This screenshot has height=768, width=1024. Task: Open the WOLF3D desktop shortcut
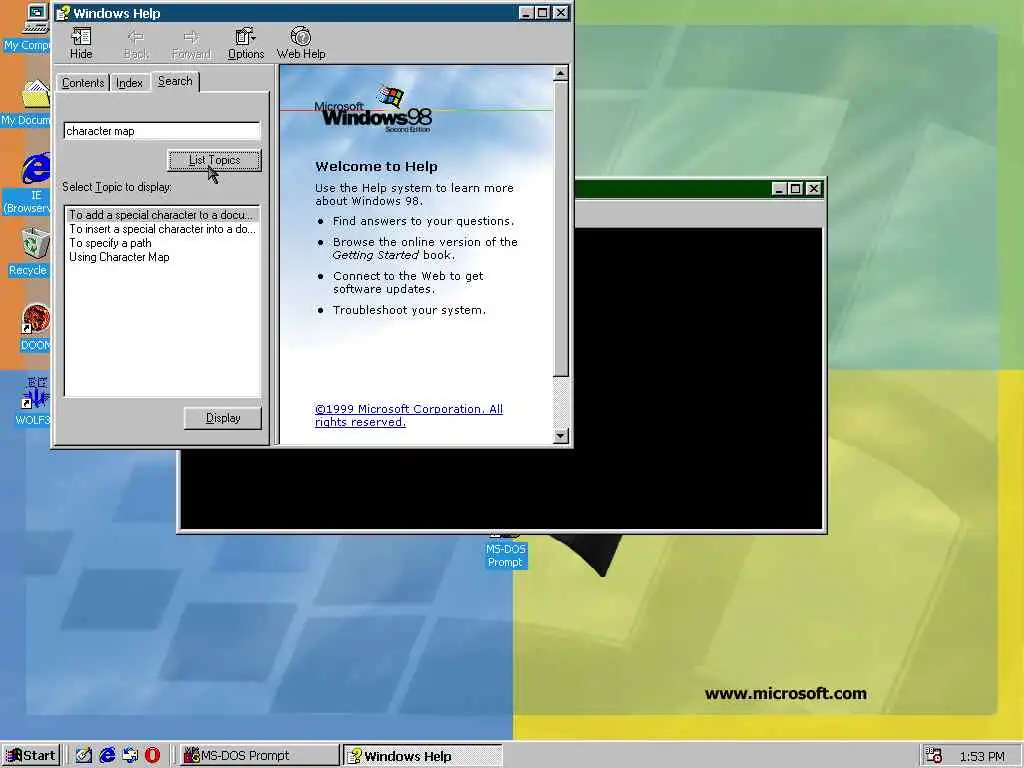point(33,401)
